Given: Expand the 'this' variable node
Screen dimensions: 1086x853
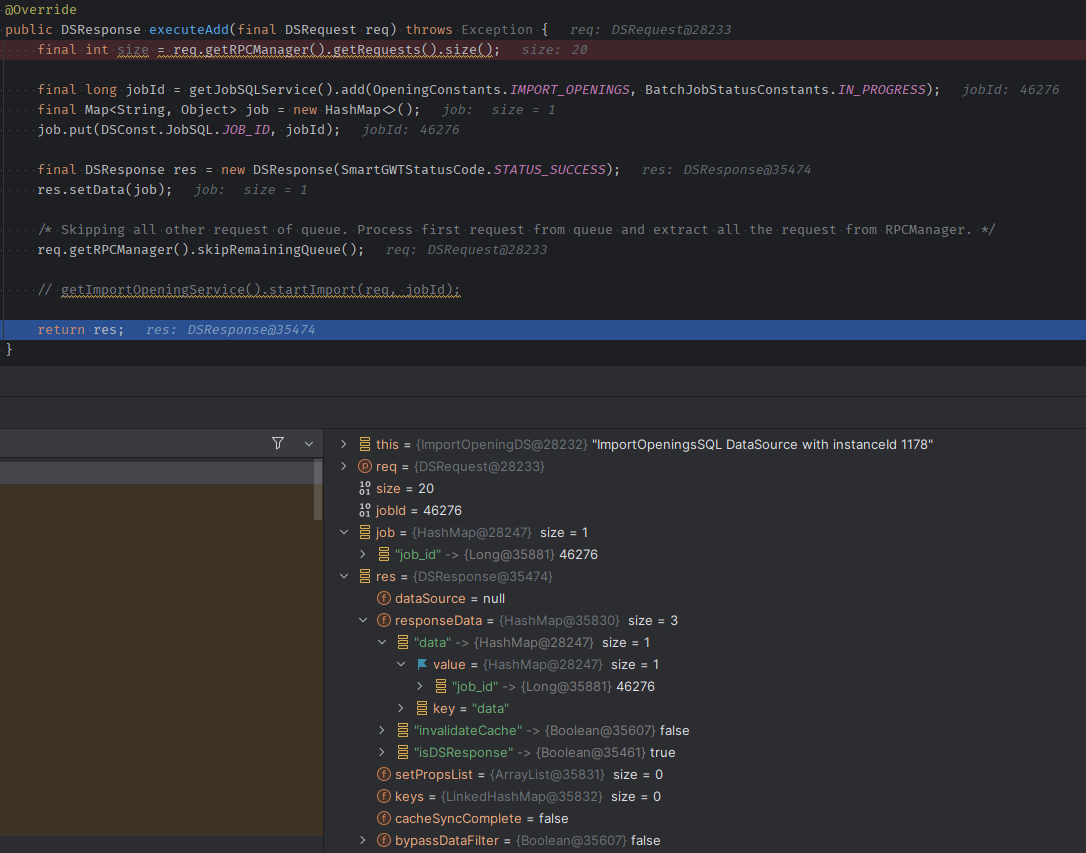Looking at the screenshot, I should (344, 445).
